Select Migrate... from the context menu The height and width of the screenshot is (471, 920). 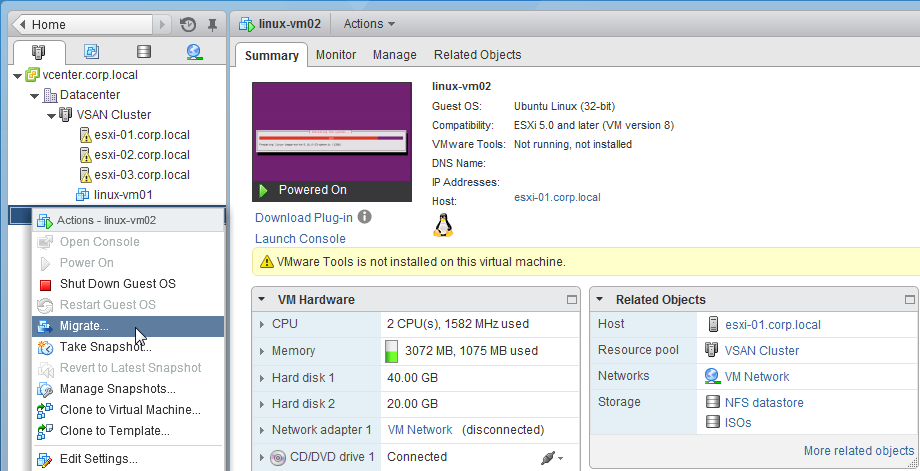click(128, 326)
